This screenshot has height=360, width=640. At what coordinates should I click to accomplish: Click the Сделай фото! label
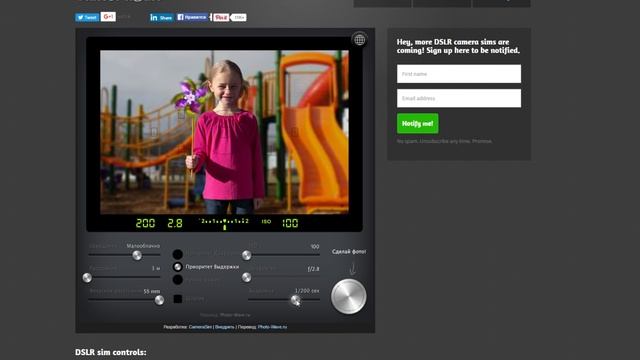[x=349, y=252]
